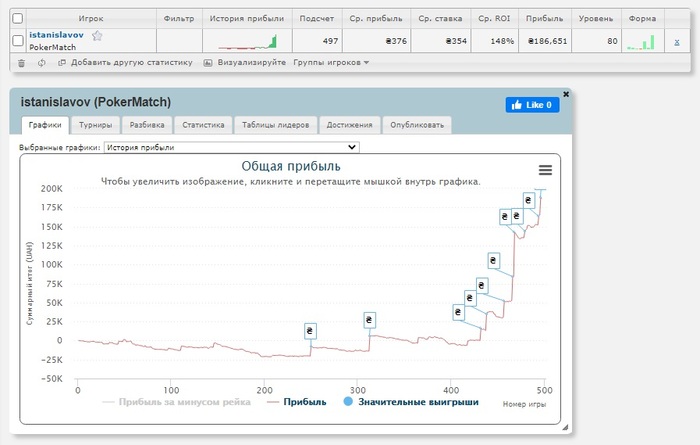The height and width of the screenshot is (445, 700).
Task: Click the win marker near game 313
Action: click(369, 320)
